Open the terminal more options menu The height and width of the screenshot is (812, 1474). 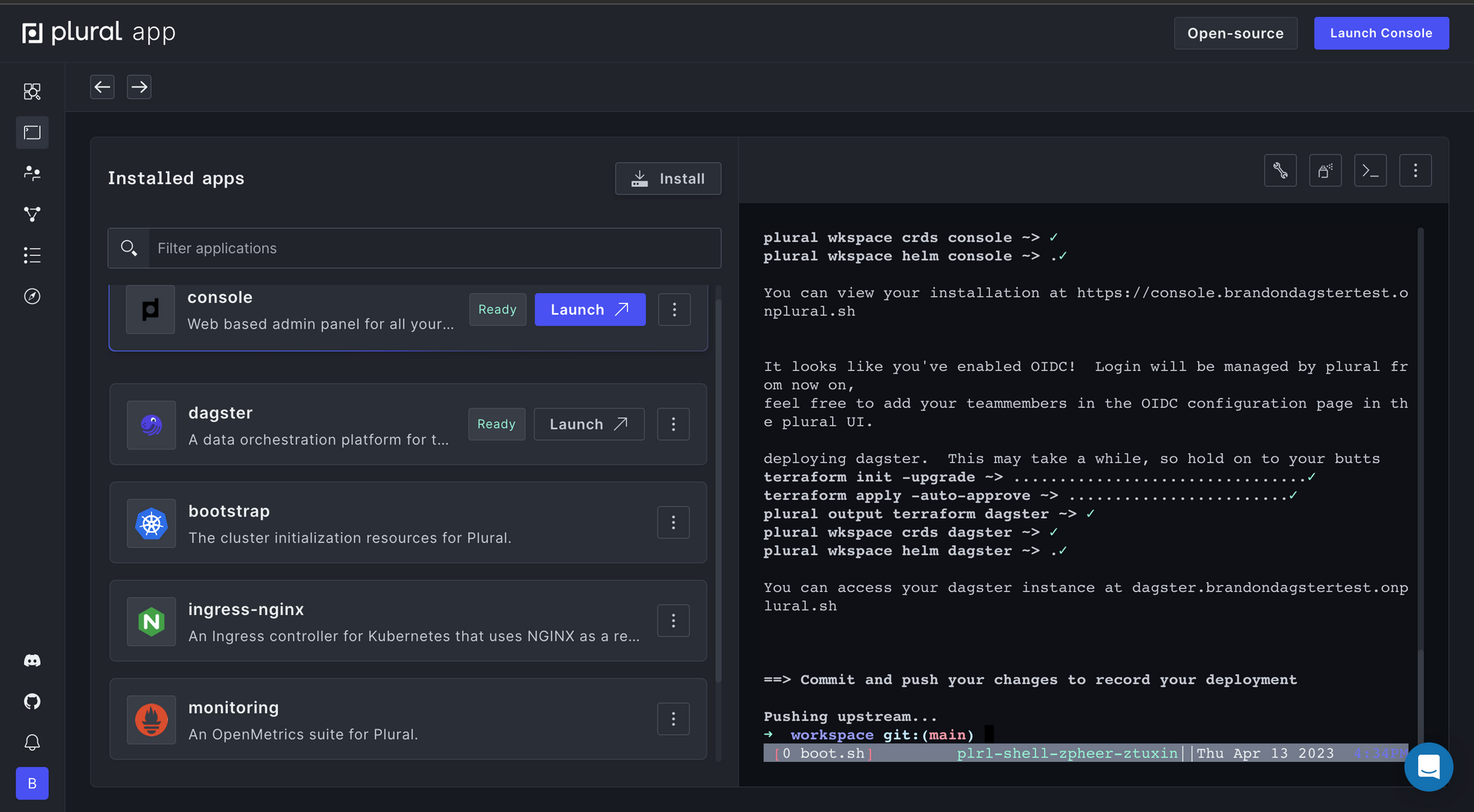pos(1416,171)
